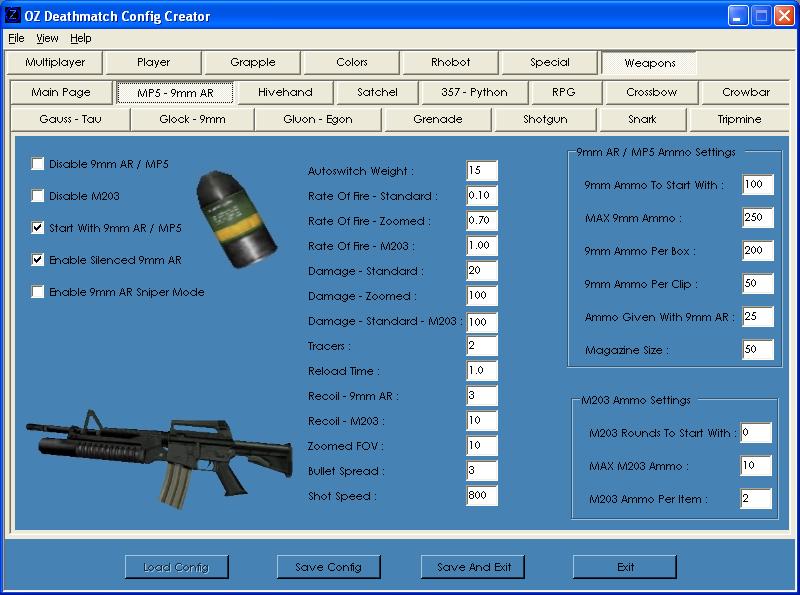Click the Save Config button

[x=329, y=567]
